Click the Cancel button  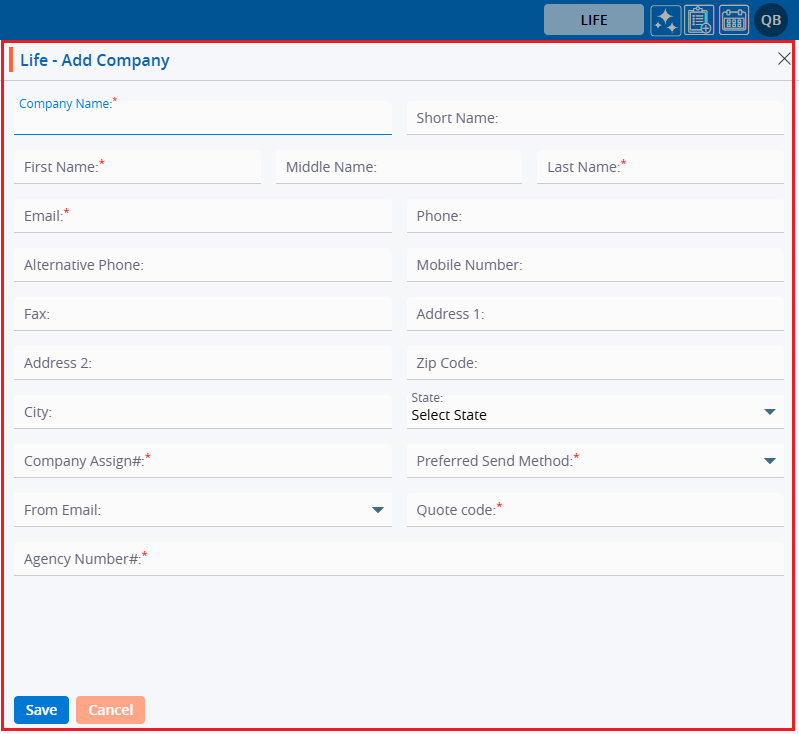pos(110,710)
